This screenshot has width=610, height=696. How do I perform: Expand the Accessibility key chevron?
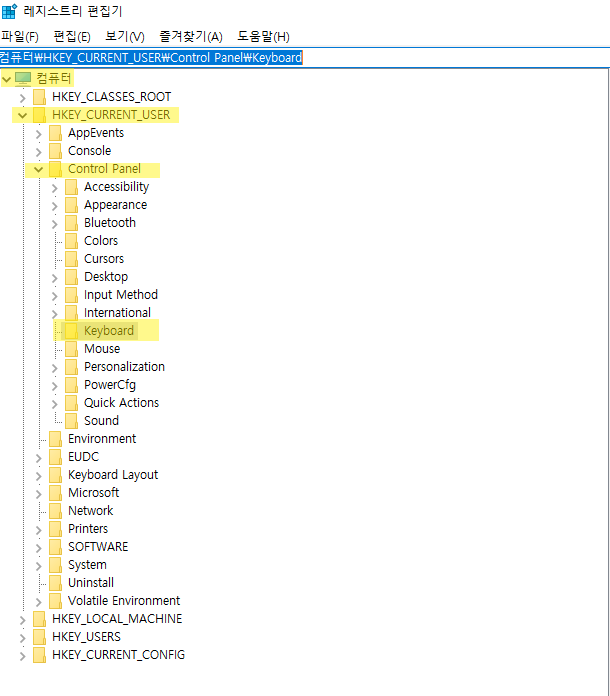(x=55, y=187)
